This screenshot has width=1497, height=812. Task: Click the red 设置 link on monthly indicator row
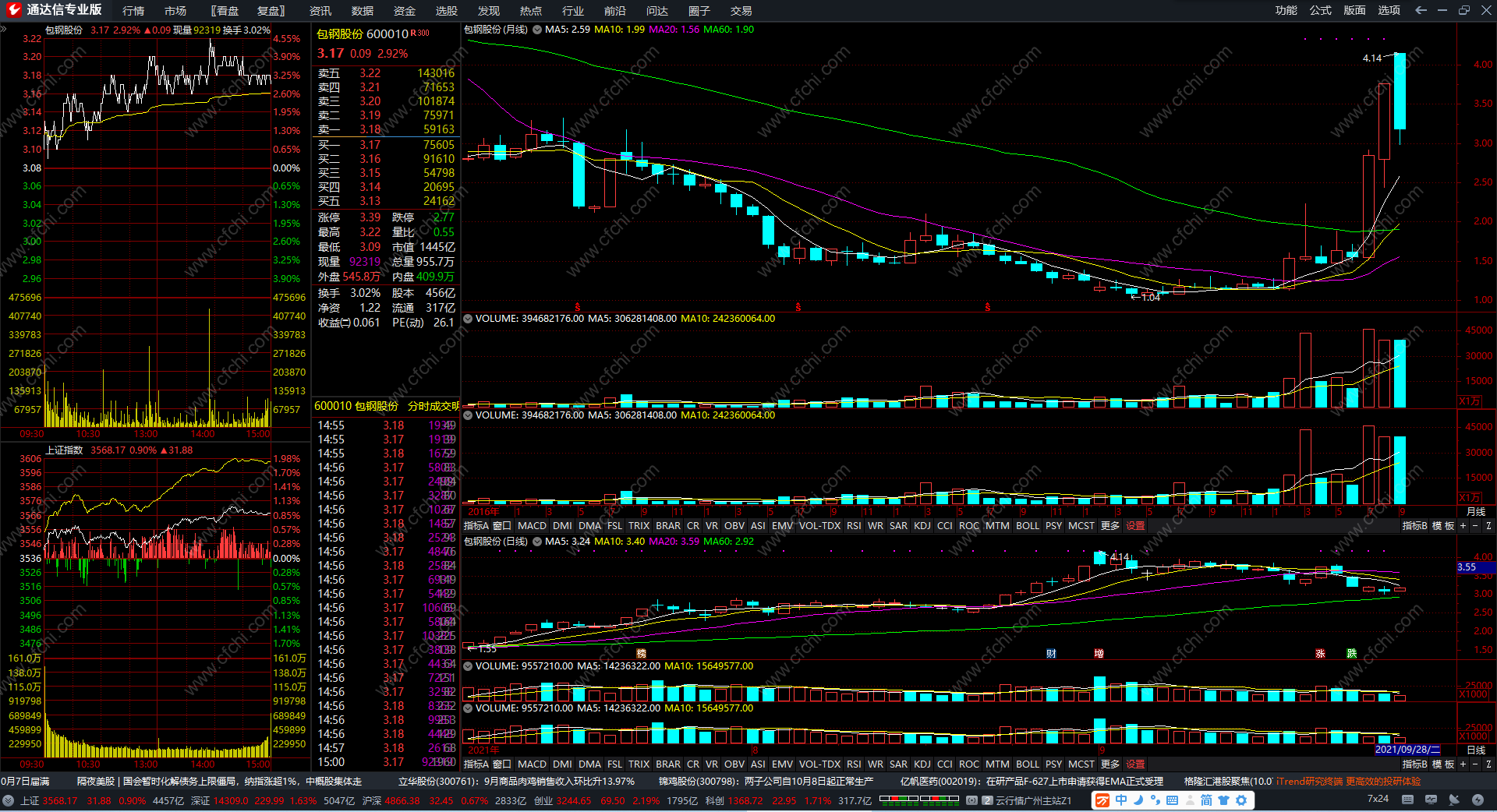[x=1135, y=526]
